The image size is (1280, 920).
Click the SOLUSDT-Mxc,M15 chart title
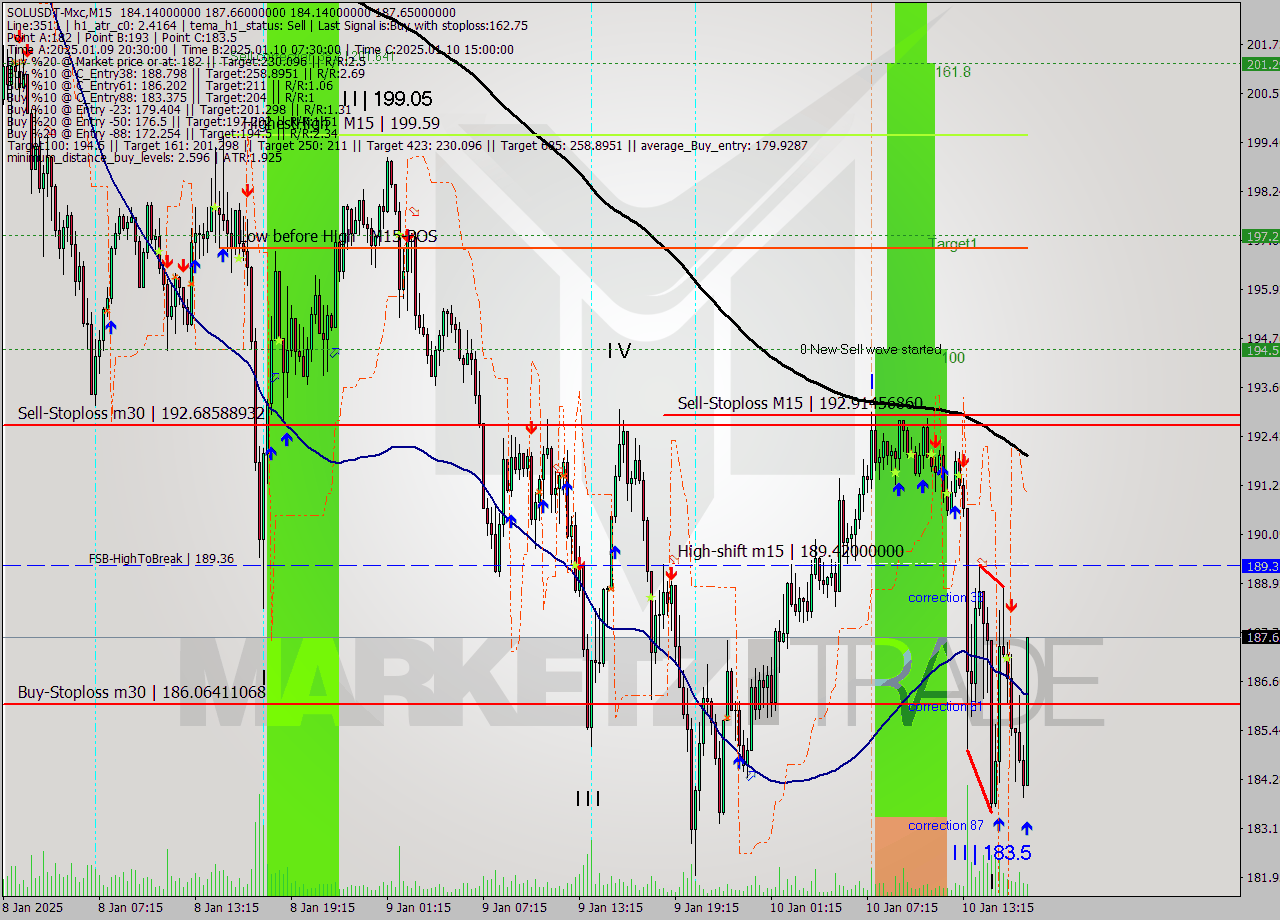59,12
